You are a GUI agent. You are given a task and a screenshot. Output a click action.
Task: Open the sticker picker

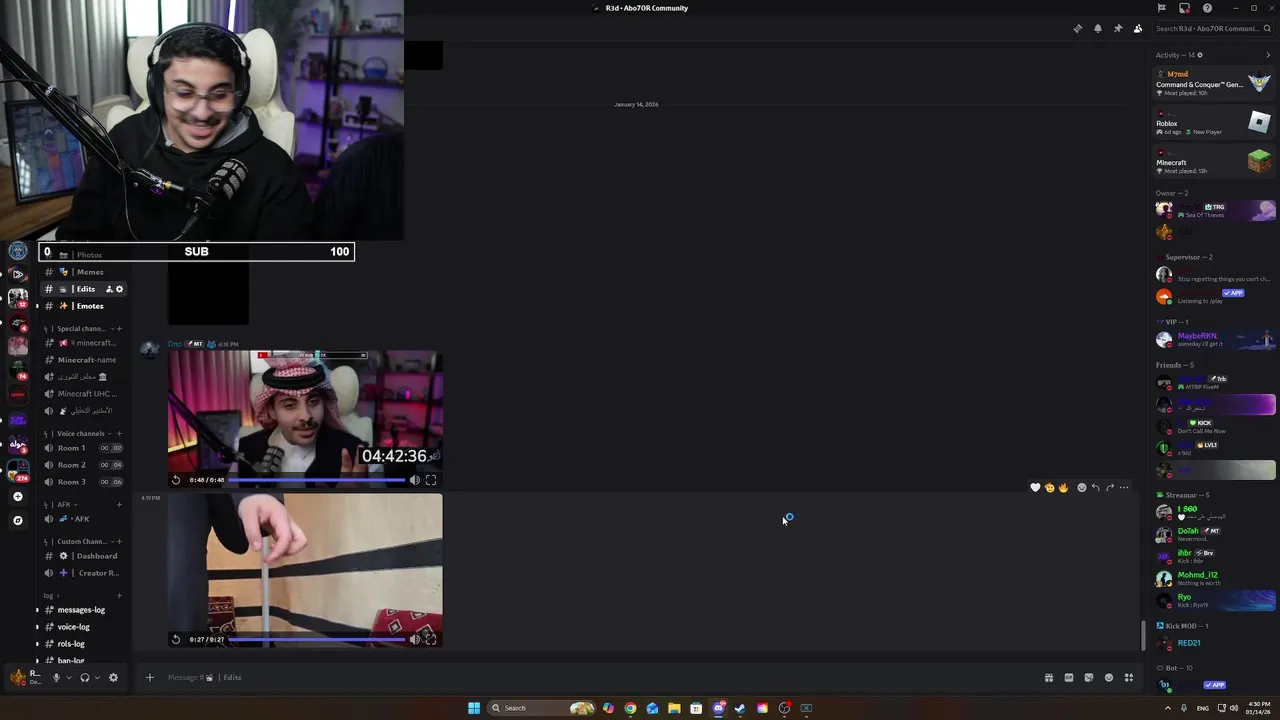pos(1088,677)
